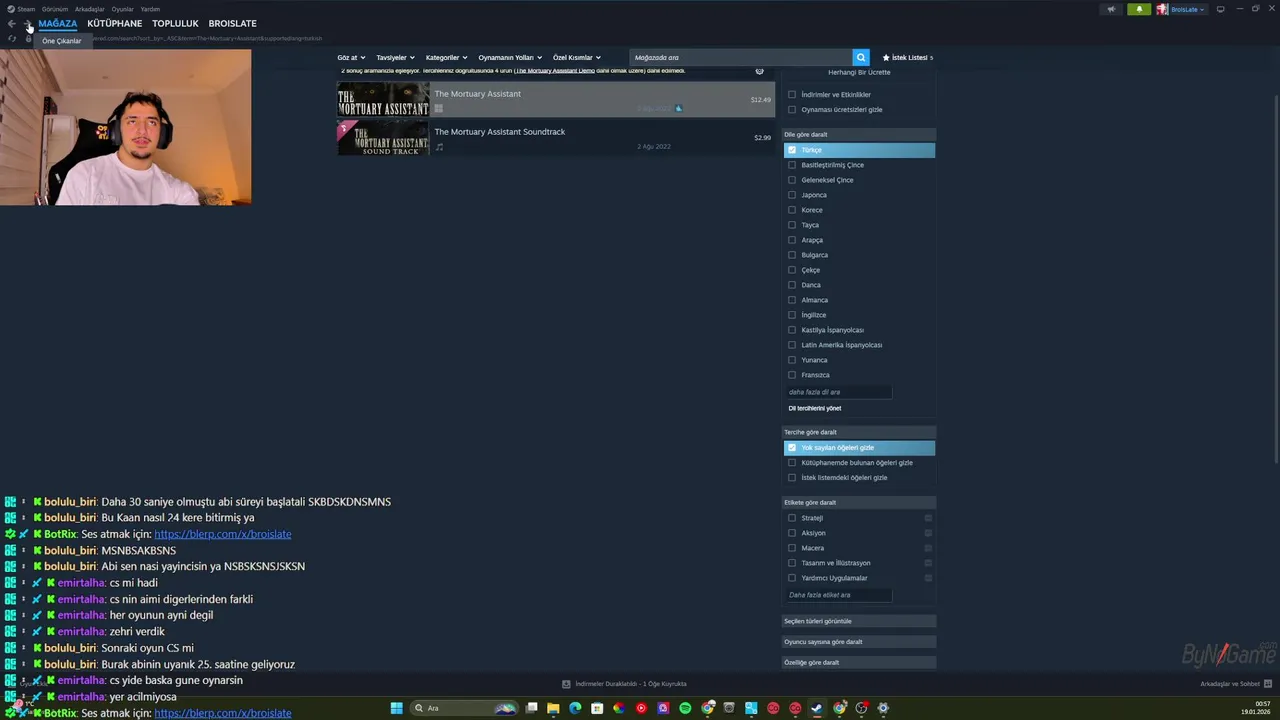Click the Daha fazla etiket ara field
The image size is (1280, 720).
(838, 595)
